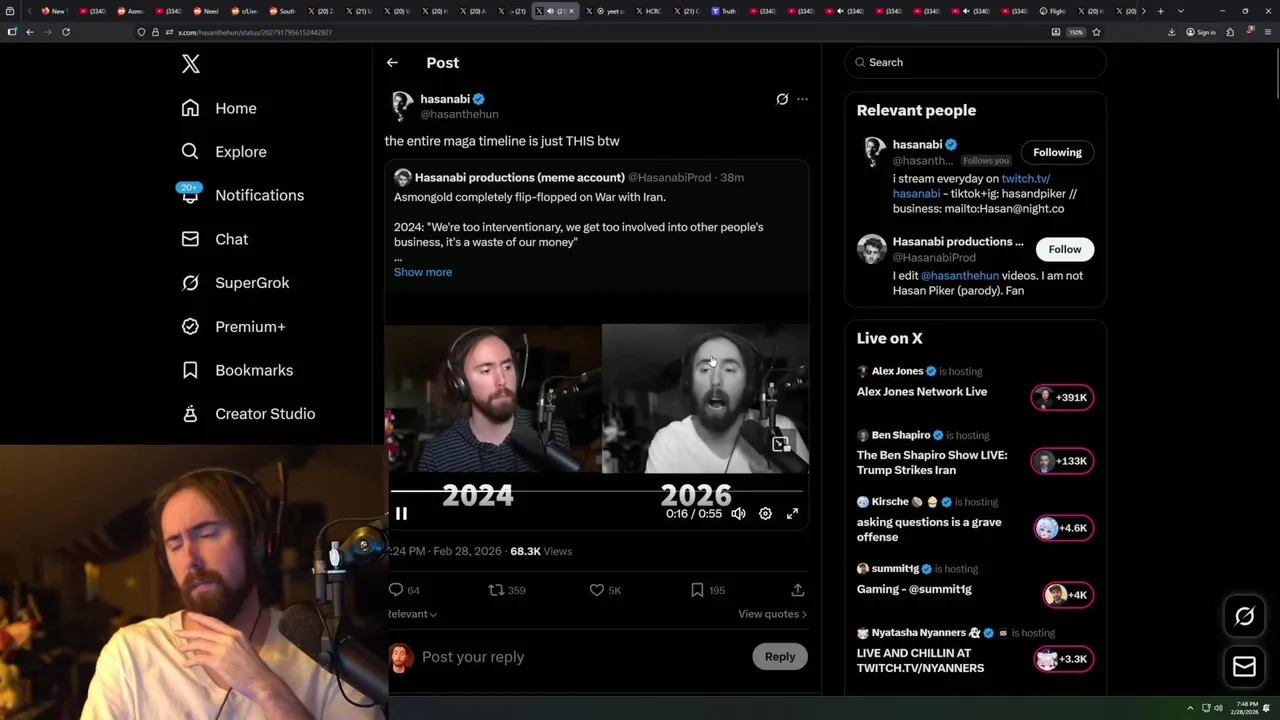This screenshot has height=720, width=1280.
Task: Open Bookmarks in sidebar
Action: (237, 370)
